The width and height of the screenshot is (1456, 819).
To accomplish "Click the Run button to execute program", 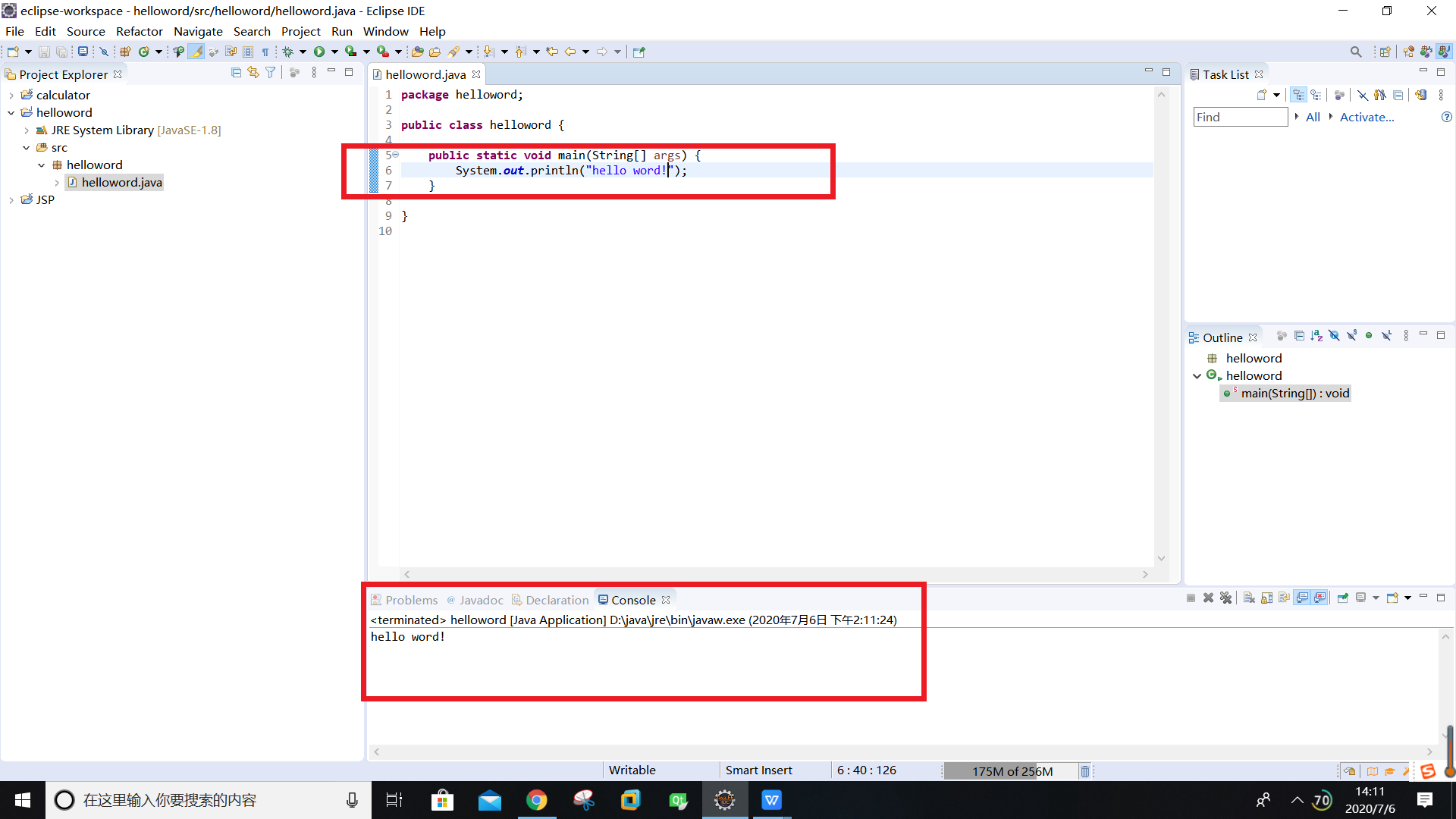I will tap(319, 51).
